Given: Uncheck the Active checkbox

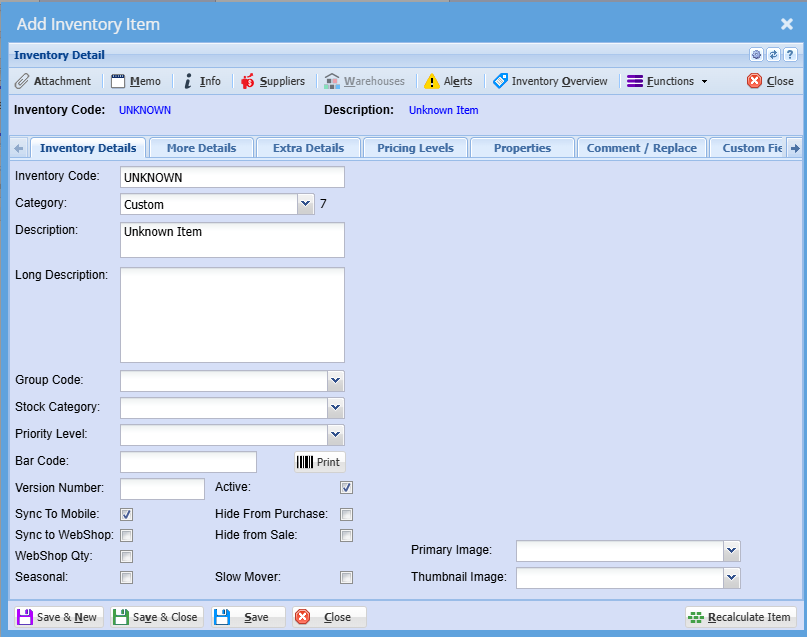Looking at the screenshot, I should coord(346,487).
